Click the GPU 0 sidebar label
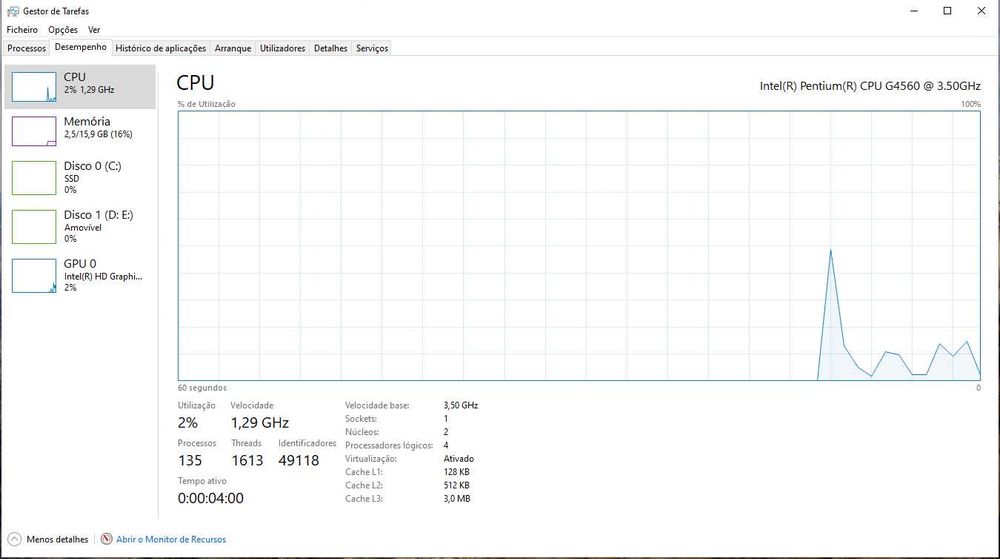Screen dimensions: 1000x559 80,263
